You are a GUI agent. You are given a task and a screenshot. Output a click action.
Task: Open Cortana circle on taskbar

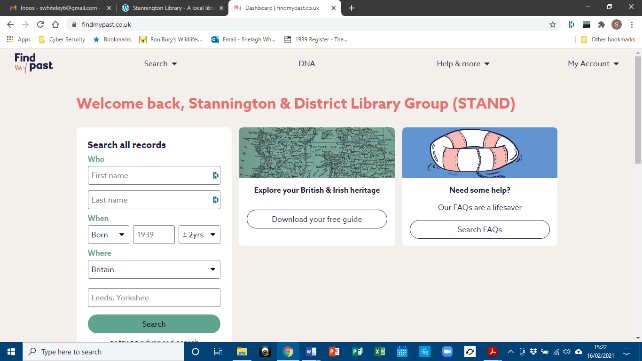(x=195, y=352)
